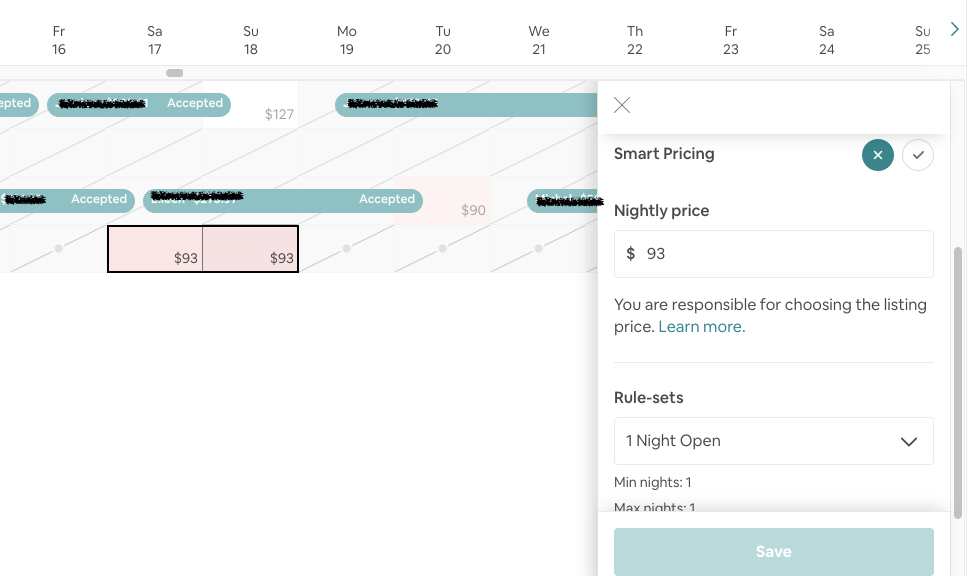Go to next dates with right chevron
The width and height of the screenshot is (968, 576).
(954, 30)
